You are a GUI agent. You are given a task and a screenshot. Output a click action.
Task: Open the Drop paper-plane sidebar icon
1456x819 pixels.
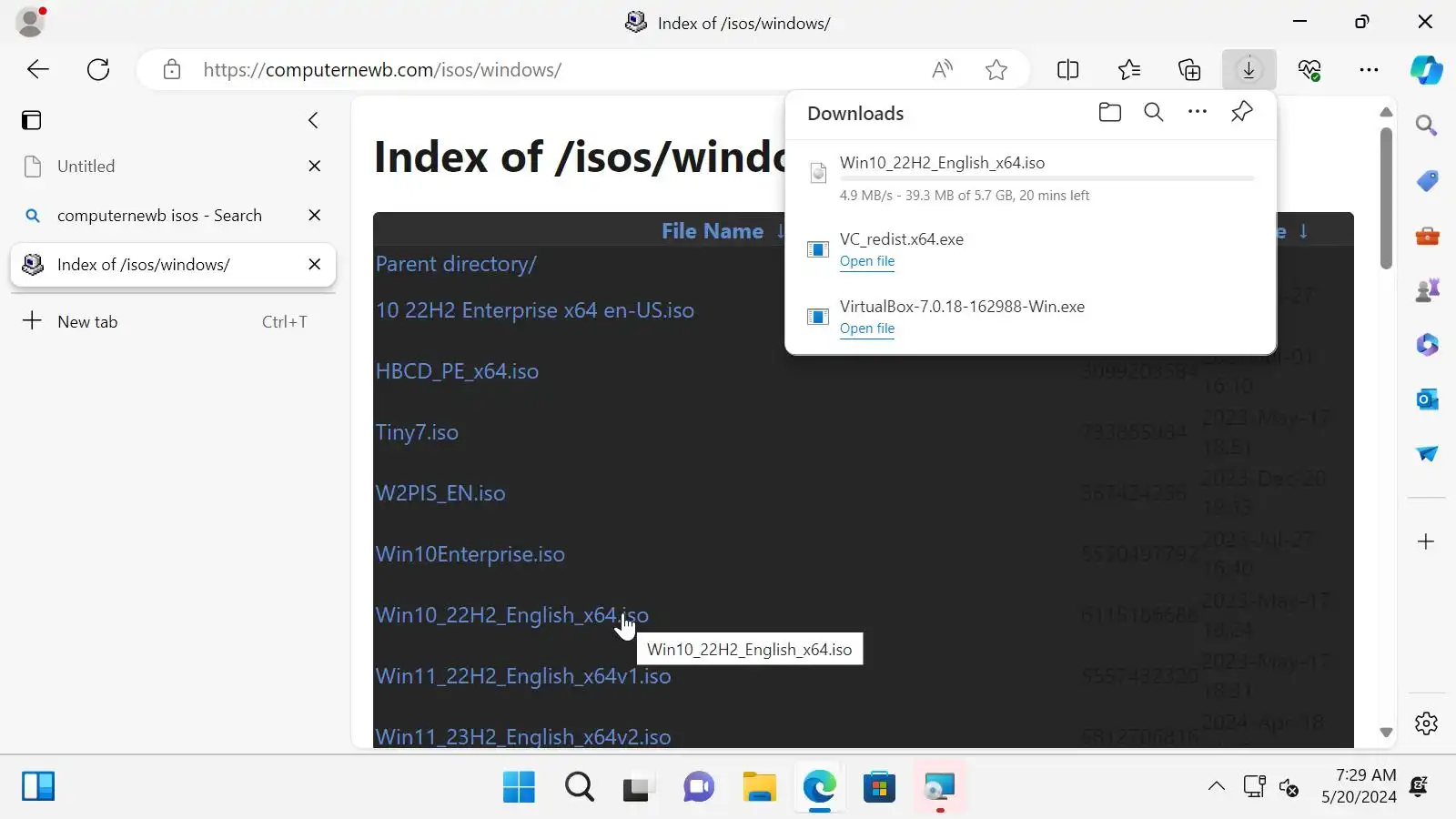[1427, 454]
